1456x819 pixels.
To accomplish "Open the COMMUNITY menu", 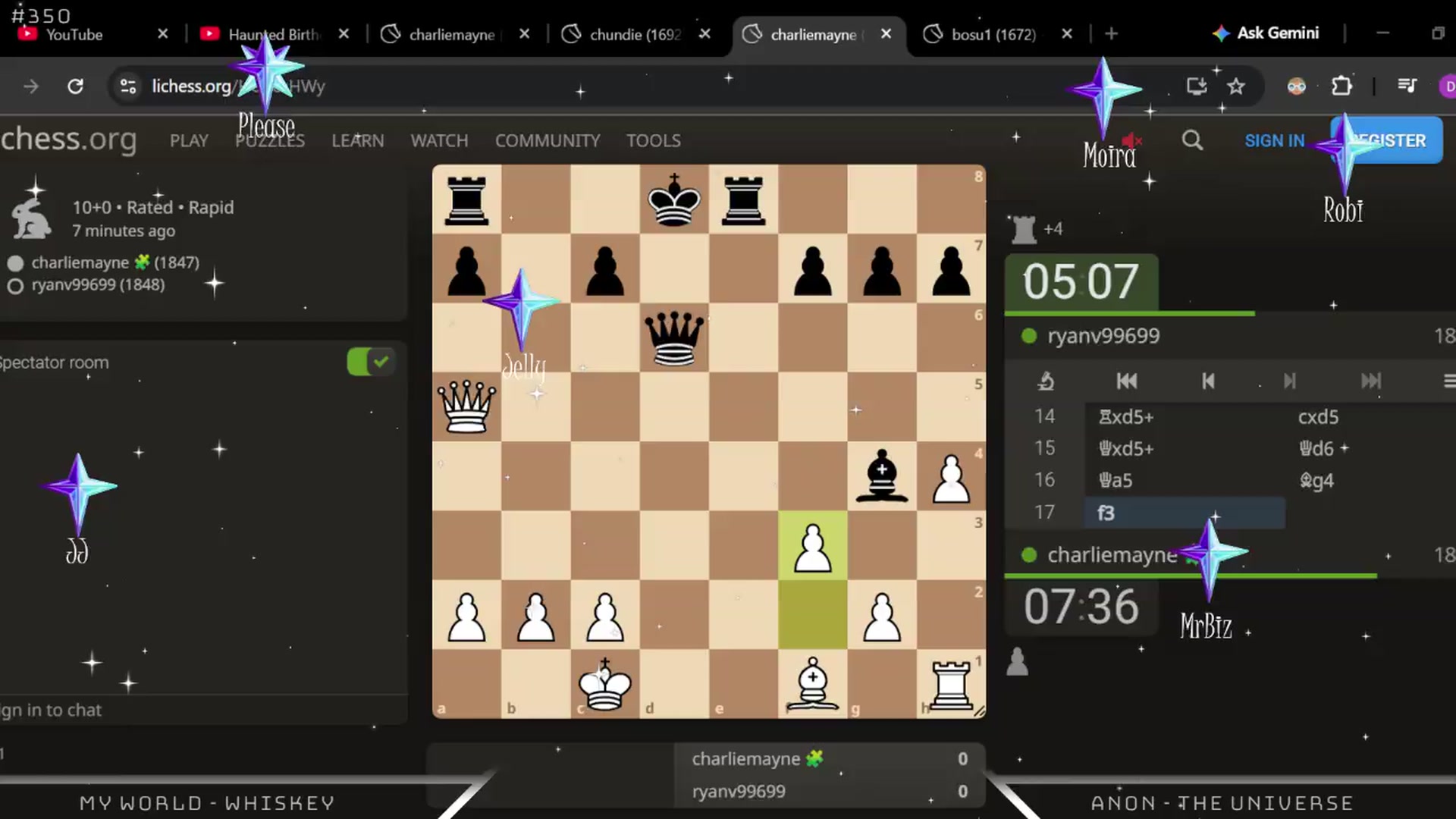I will (548, 141).
